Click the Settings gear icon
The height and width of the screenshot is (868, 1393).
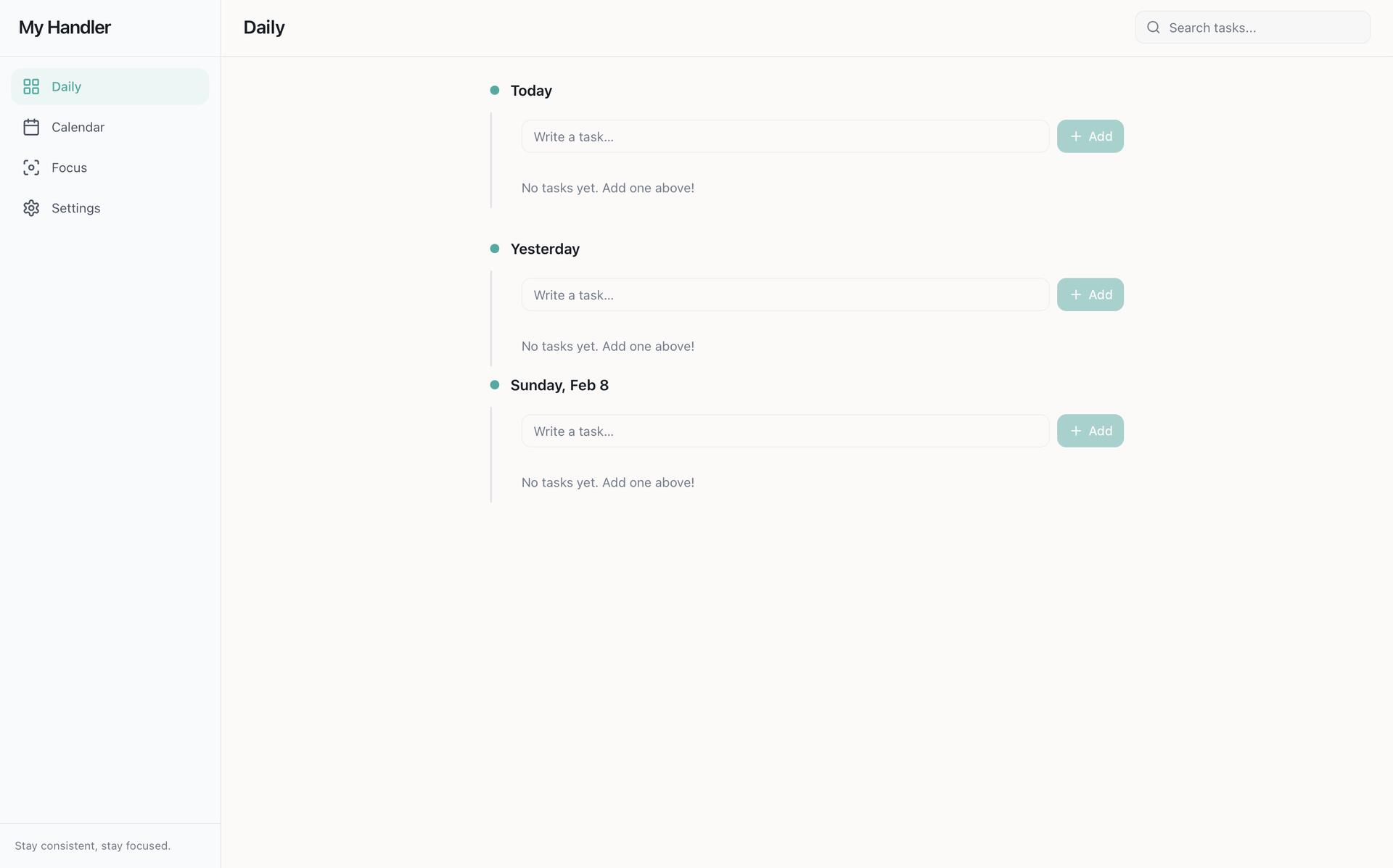31,208
